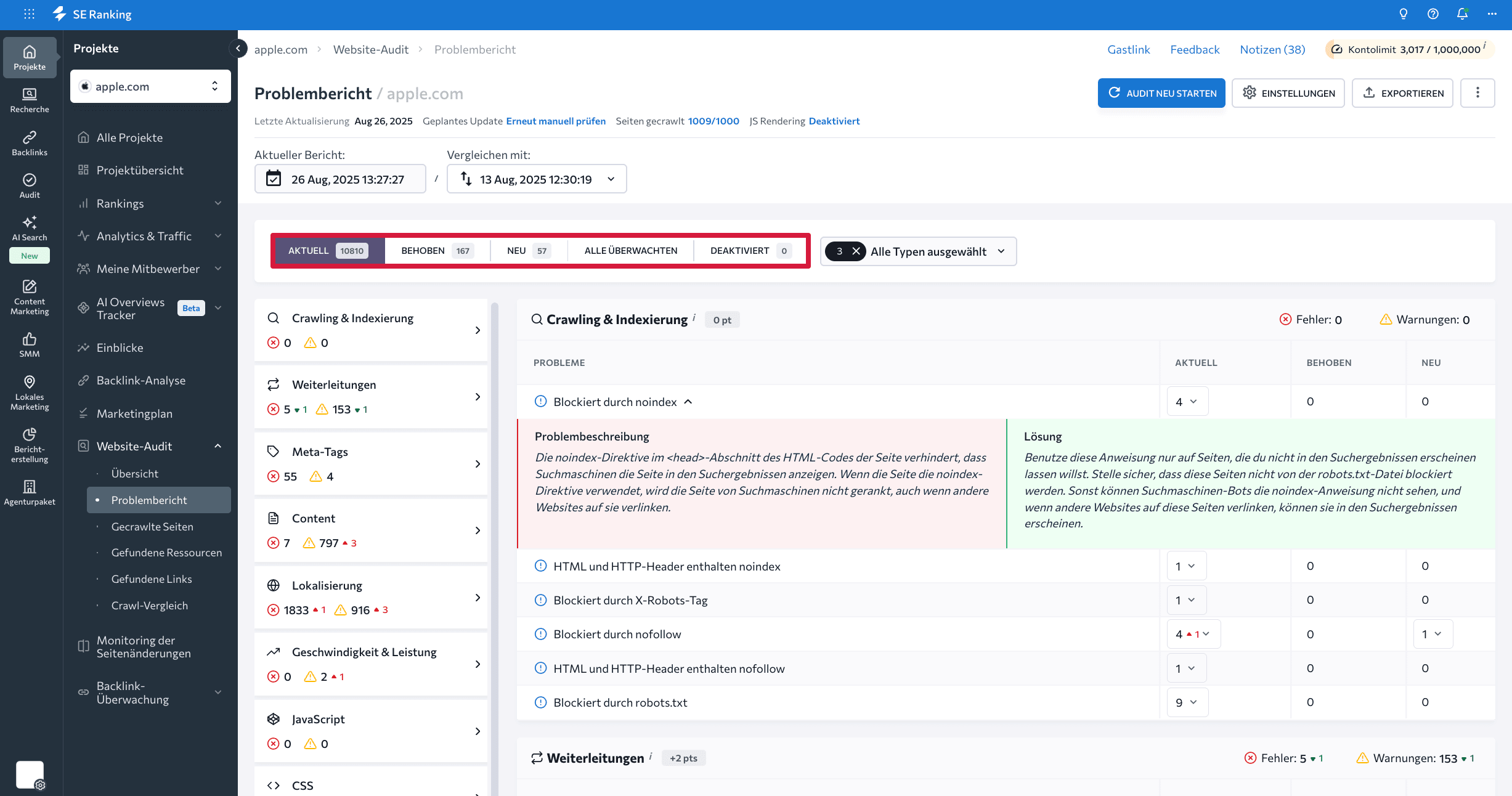Switch to ALLE ÜBERWACHTEN tab
This screenshot has height=796, width=1512.
coord(631,251)
